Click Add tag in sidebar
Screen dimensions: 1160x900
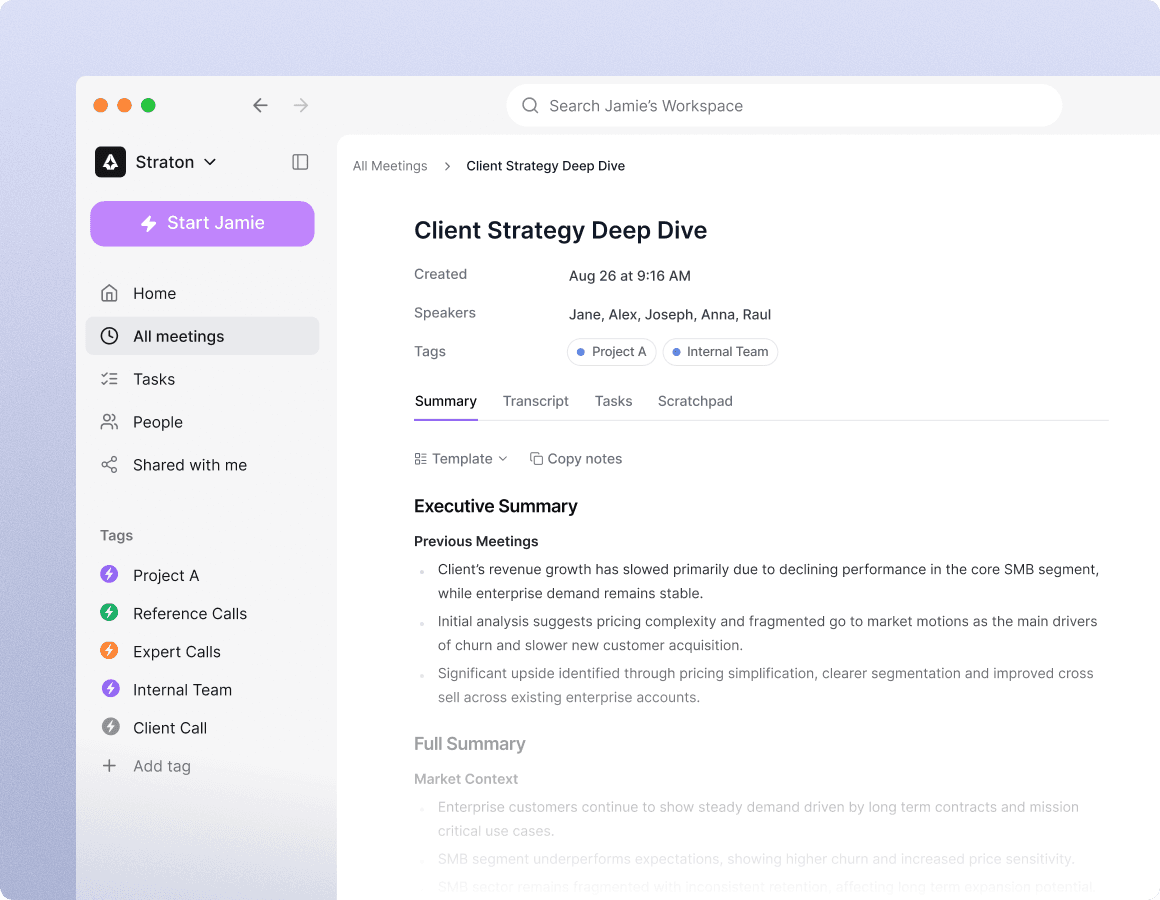click(161, 766)
